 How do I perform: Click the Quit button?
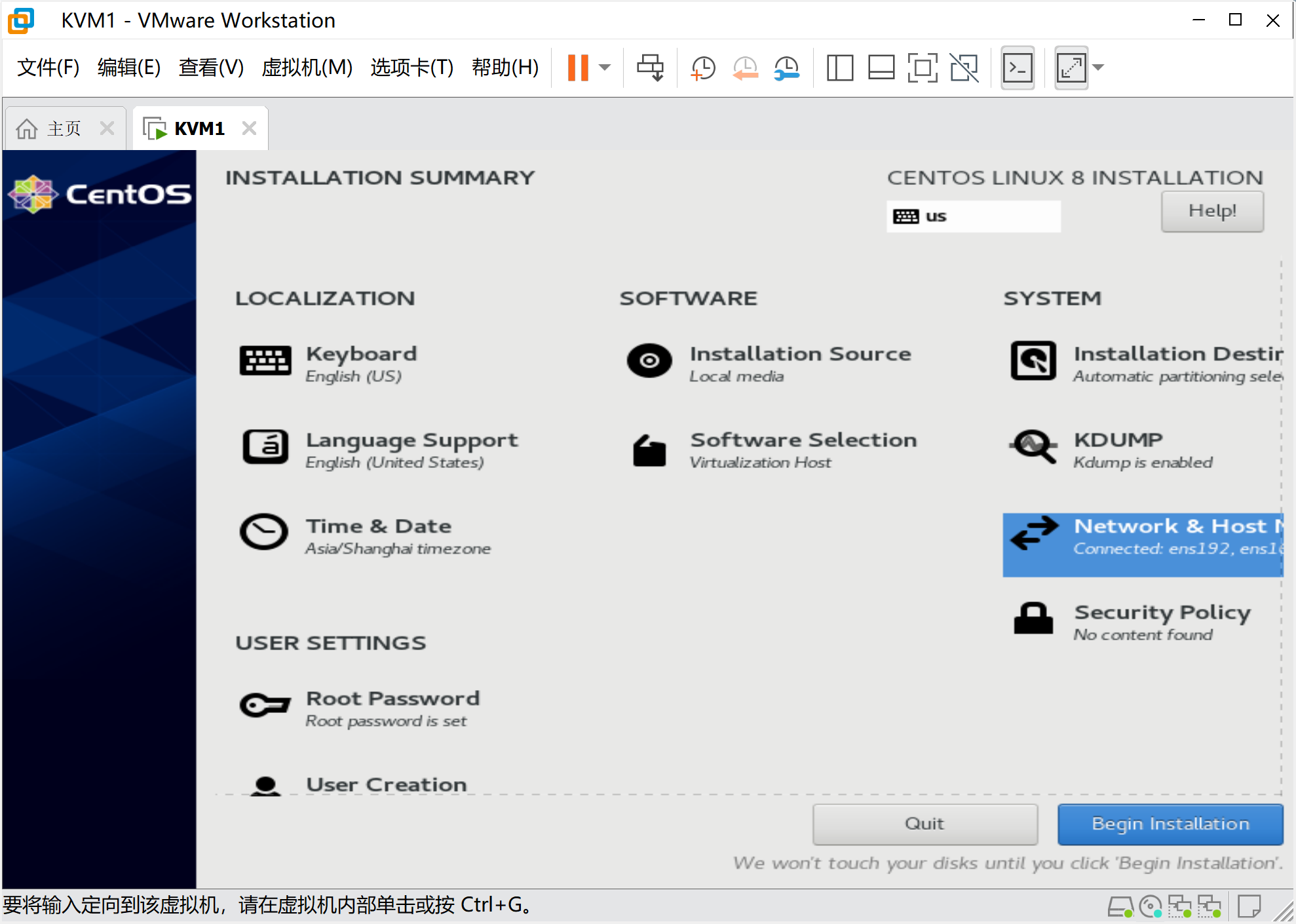[925, 824]
